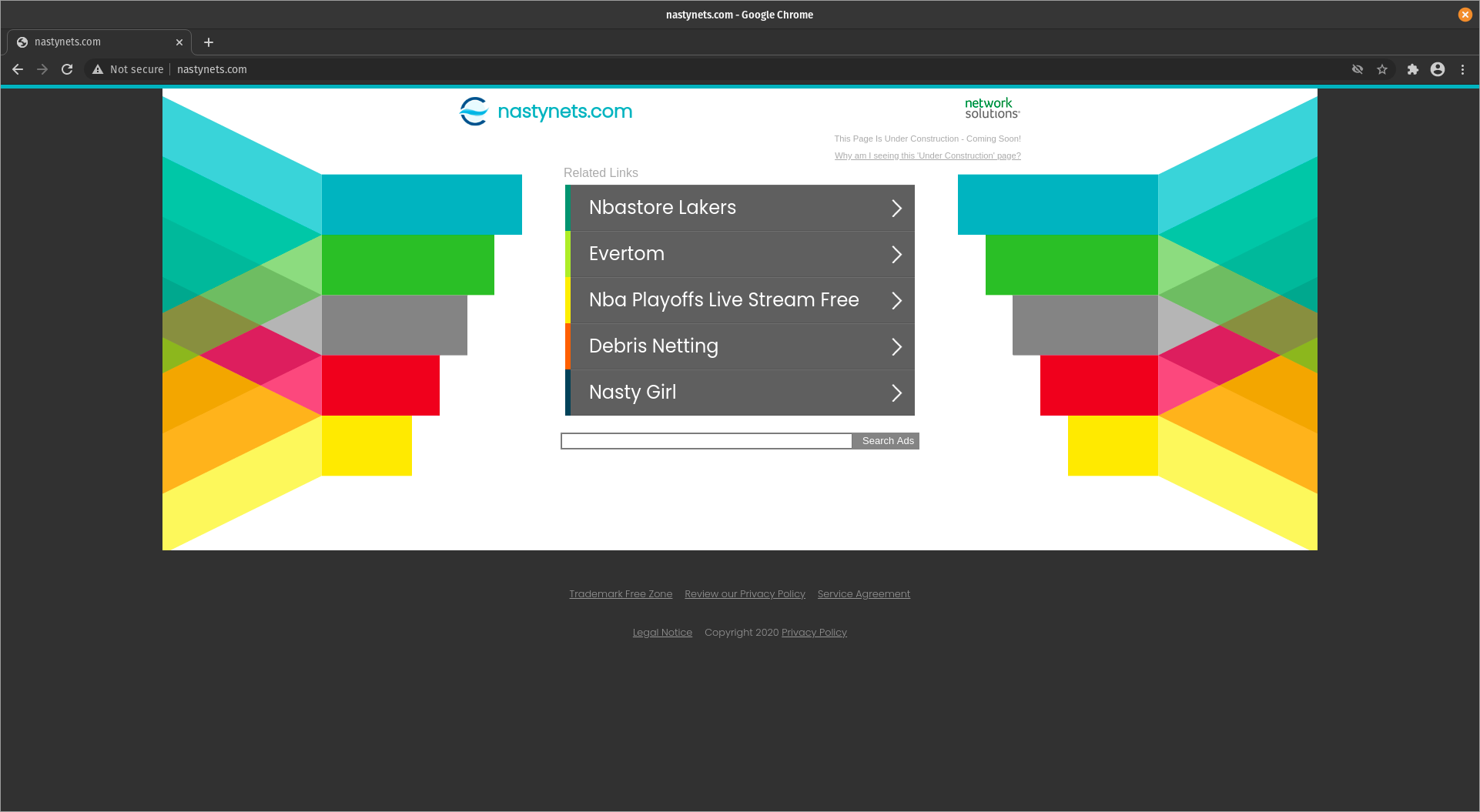
Task: Close the Chrome window with orange X
Action: coord(1465,15)
